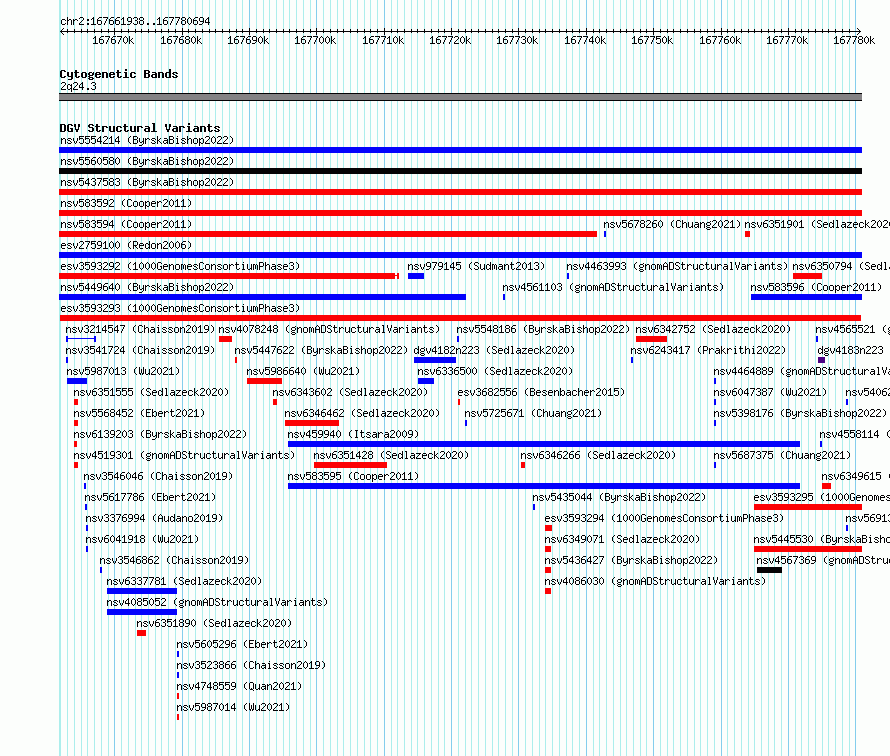Click the nsv5554214 (ByrskaBishop2022) label

[147, 140]
